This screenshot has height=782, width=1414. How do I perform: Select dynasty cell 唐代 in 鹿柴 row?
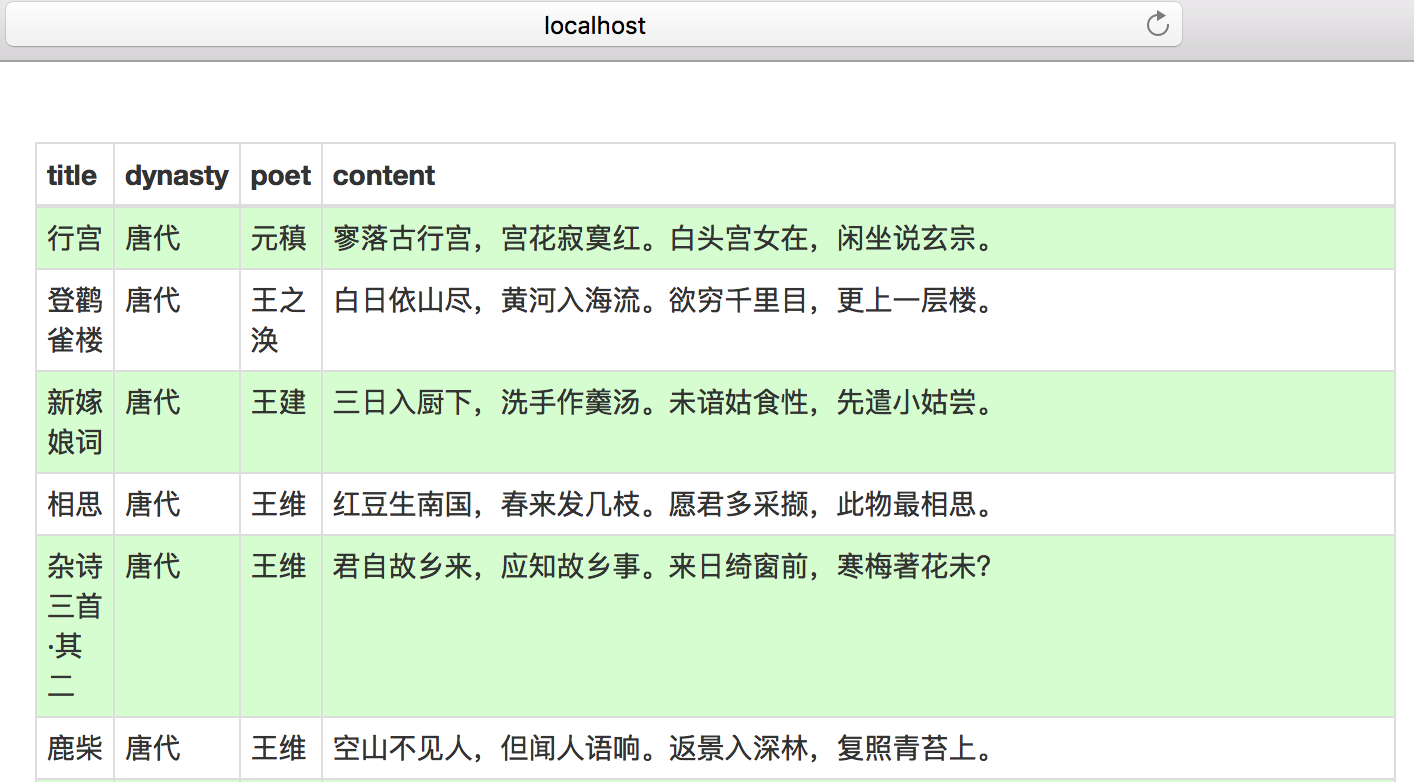[x=177, y=748]
